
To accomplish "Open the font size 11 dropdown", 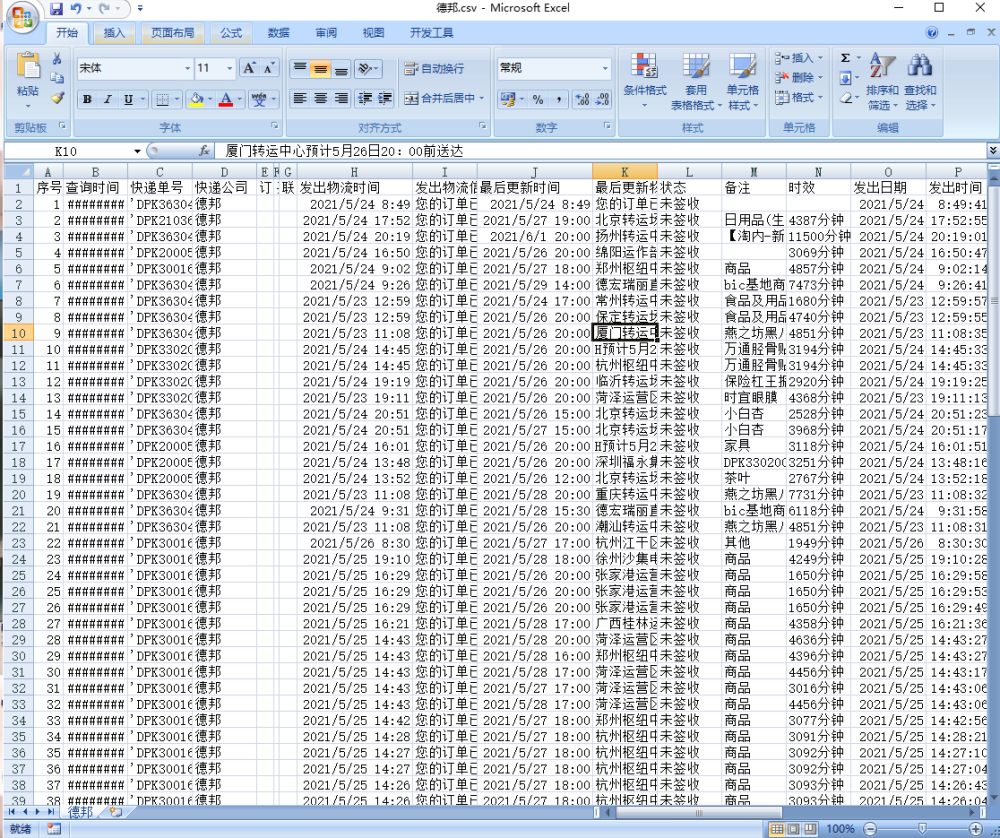I will click(x=230, y=68).
